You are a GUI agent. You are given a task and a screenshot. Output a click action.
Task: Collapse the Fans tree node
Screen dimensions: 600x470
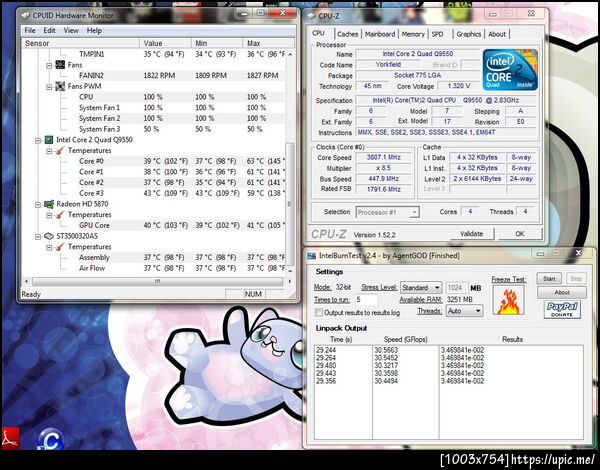pos(49,65)
